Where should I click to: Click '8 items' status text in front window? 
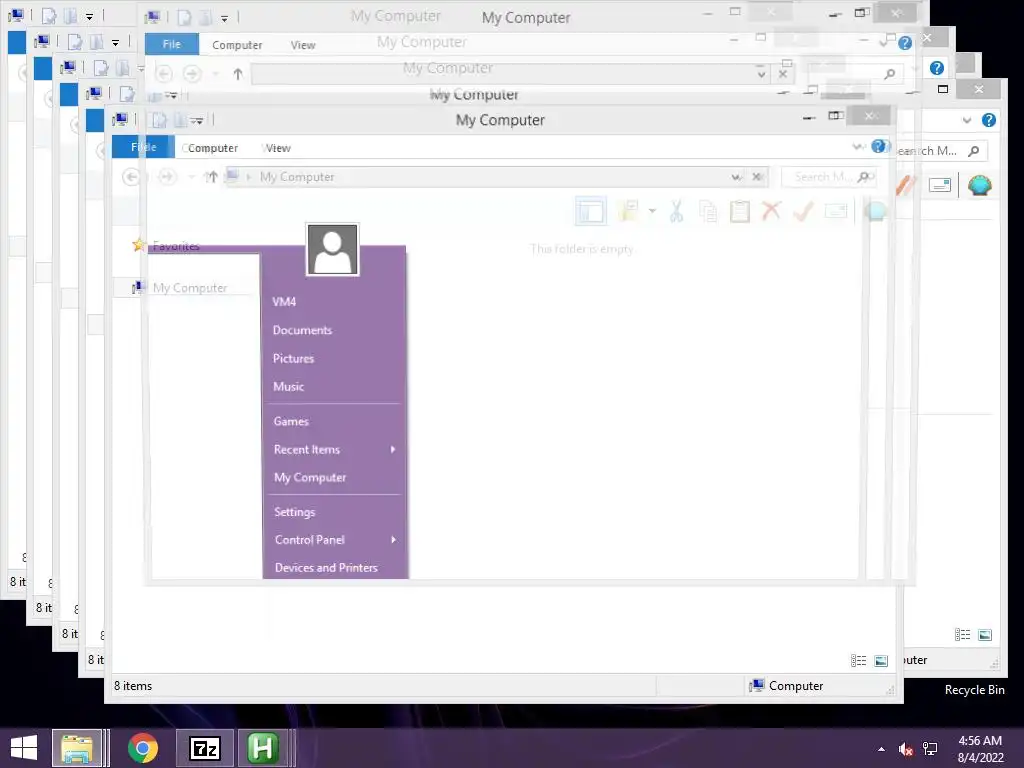133,686
